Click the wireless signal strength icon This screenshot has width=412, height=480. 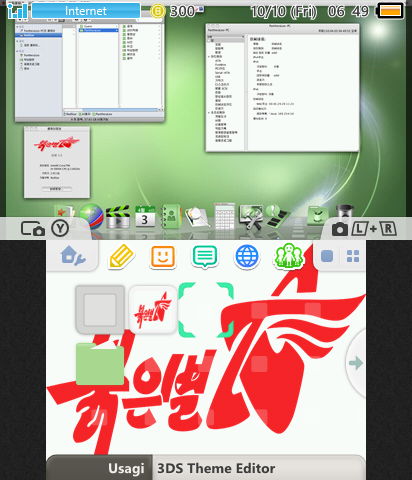[x=17, y=11]
